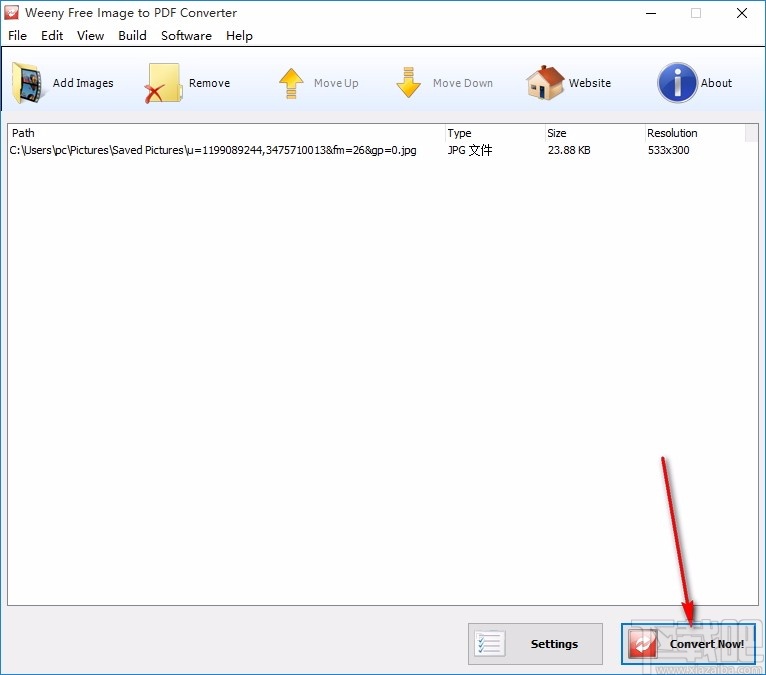
Task: Close the converter window
Action: click(742, 13)
